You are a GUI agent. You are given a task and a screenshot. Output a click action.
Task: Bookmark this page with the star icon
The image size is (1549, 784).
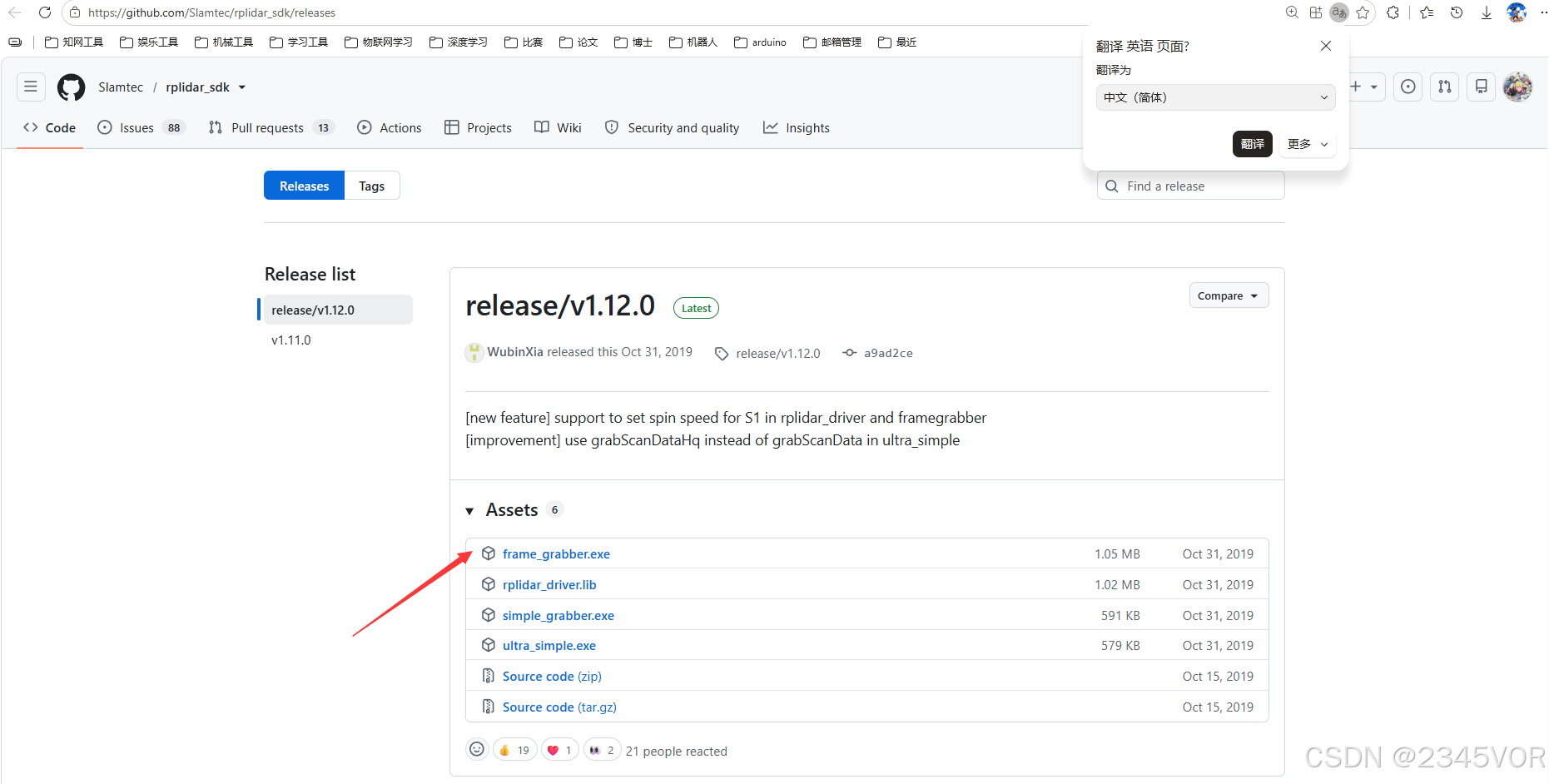click(1363, 12)
